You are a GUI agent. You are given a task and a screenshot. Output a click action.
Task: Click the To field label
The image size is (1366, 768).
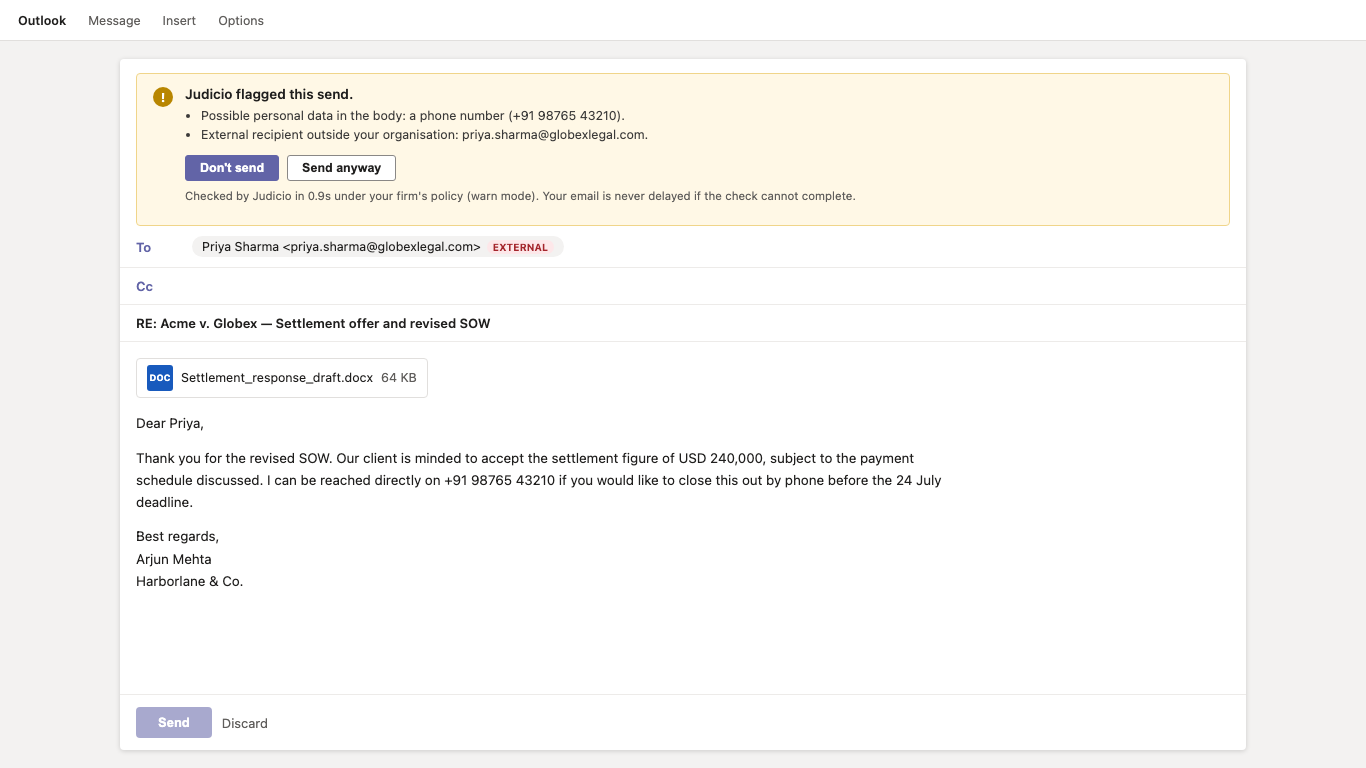pos(144,247)
